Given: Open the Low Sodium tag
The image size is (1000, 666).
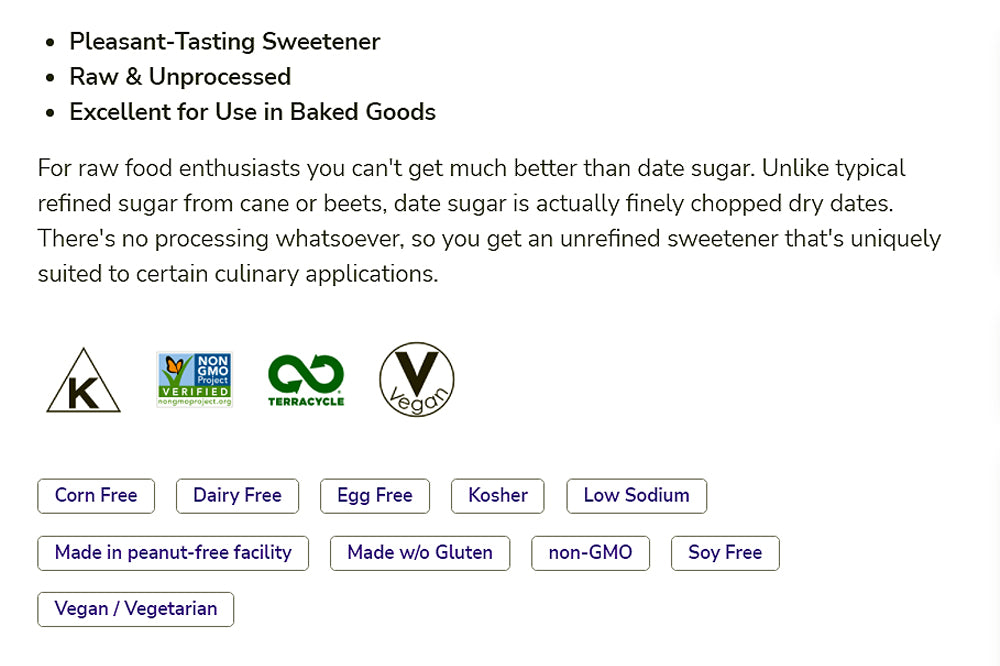Looking at the screenshot, I should (x=636, y=496).
